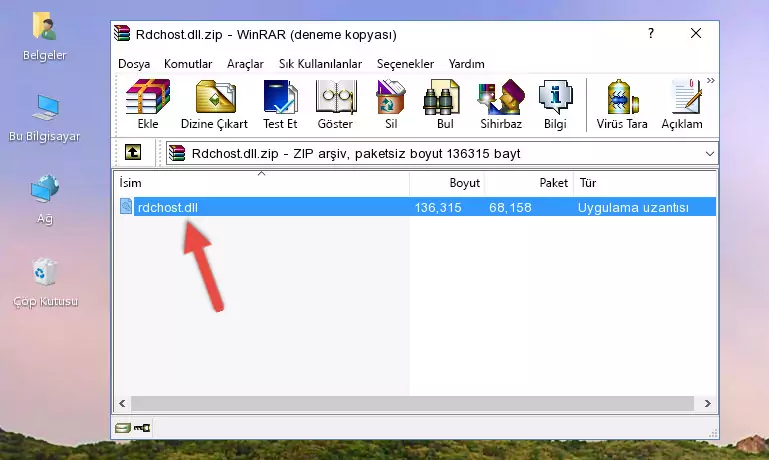
Task: Open the Dosya menu
Action: point(134,64)
